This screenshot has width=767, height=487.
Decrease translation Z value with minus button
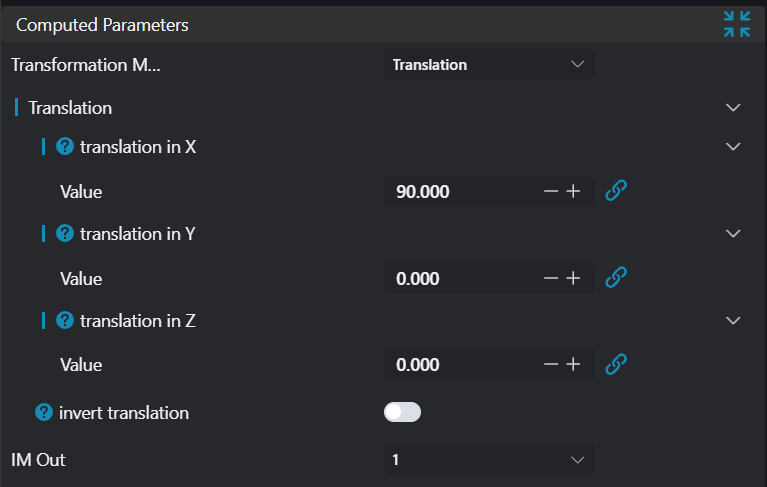(550, 365)
